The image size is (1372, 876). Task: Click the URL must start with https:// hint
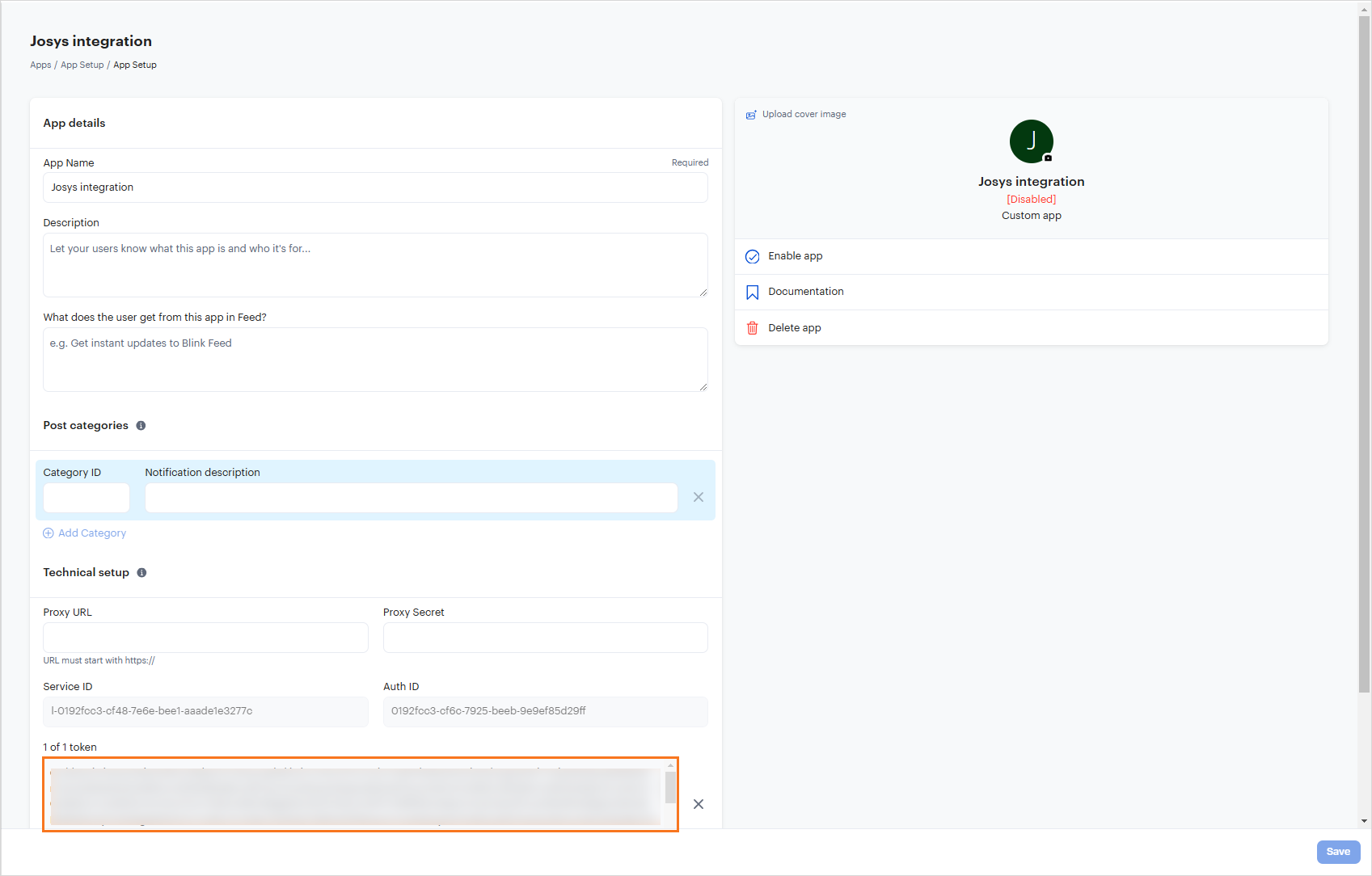click(99, 661)
